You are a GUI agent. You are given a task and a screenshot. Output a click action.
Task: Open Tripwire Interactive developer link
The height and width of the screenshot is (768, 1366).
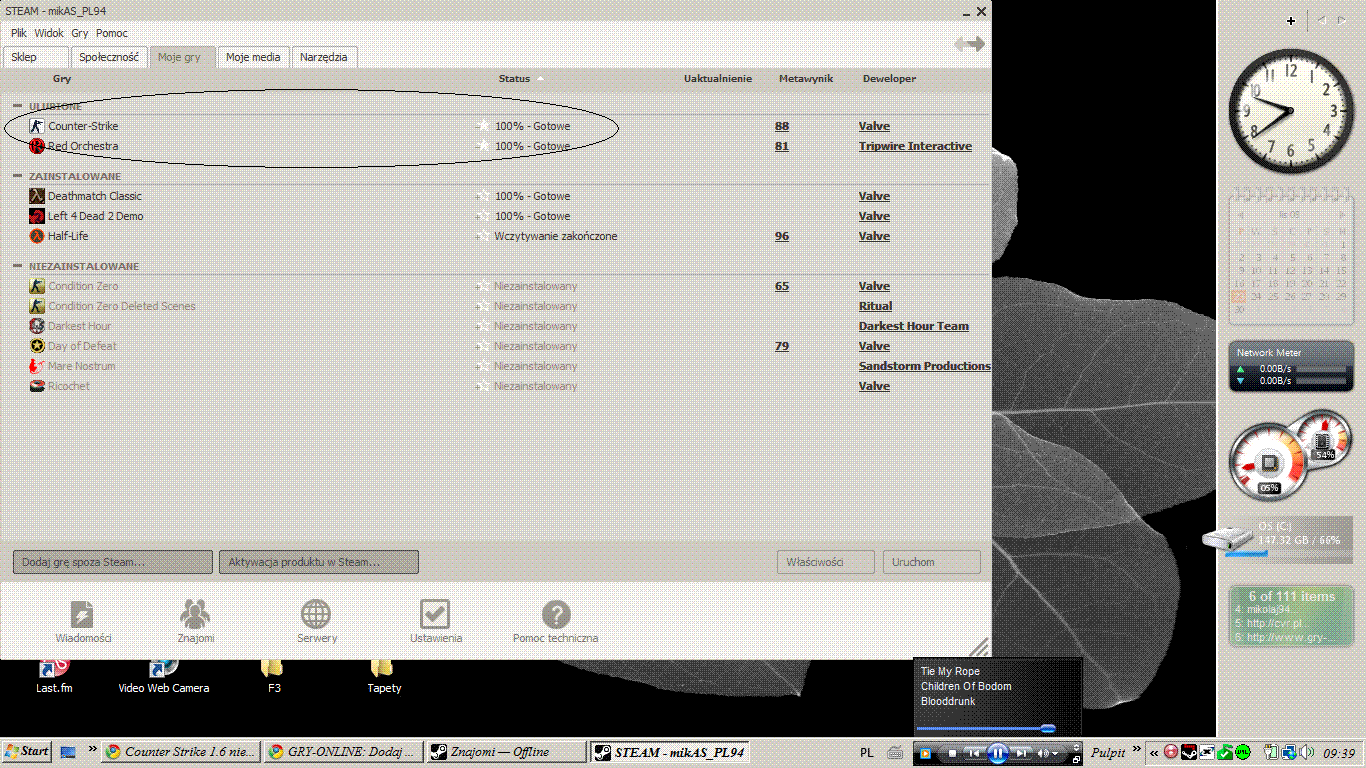[x=915, y=146]
